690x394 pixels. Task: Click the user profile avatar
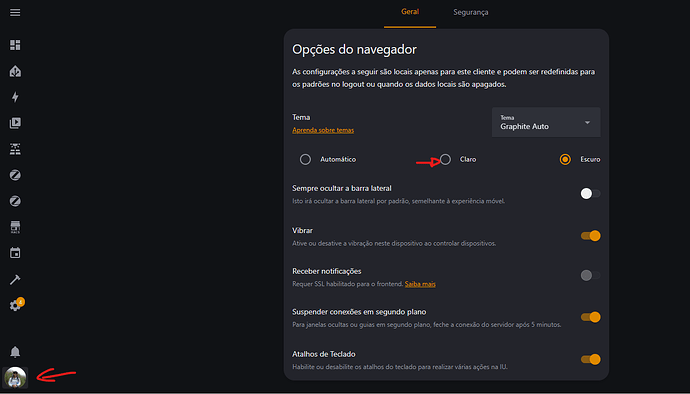pyautogui.click(x=15, y=377)
